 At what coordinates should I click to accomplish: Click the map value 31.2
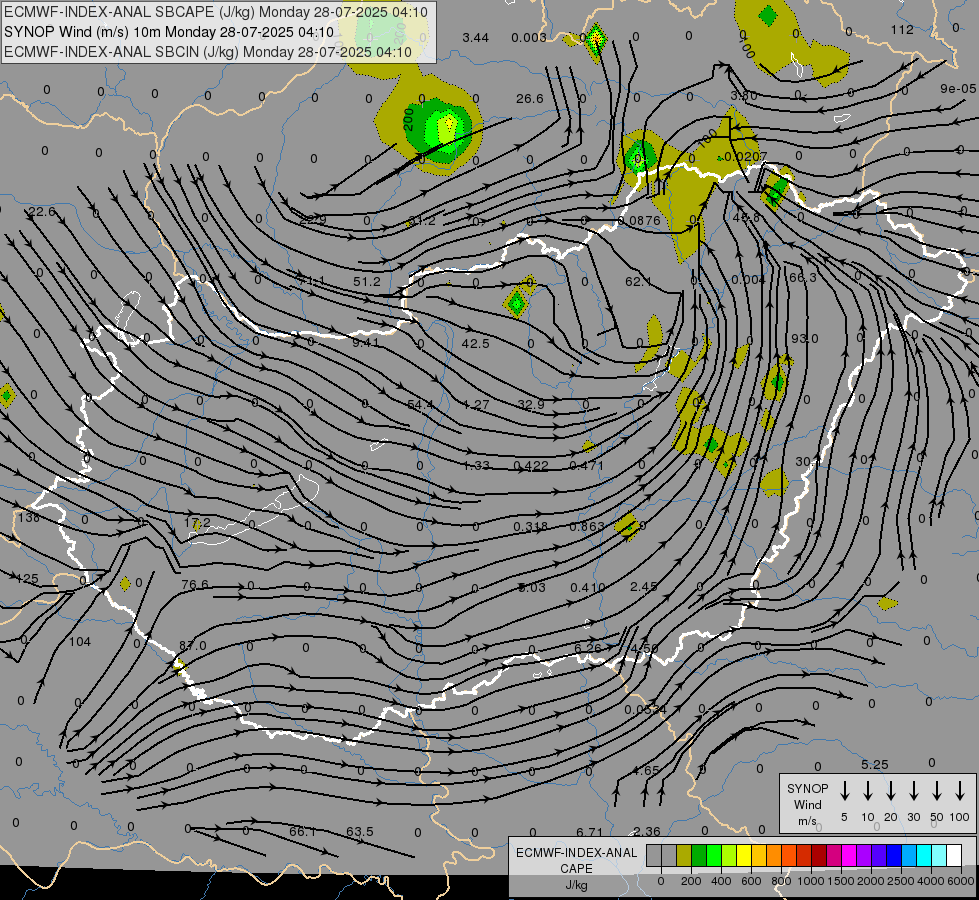click(422, 220)
